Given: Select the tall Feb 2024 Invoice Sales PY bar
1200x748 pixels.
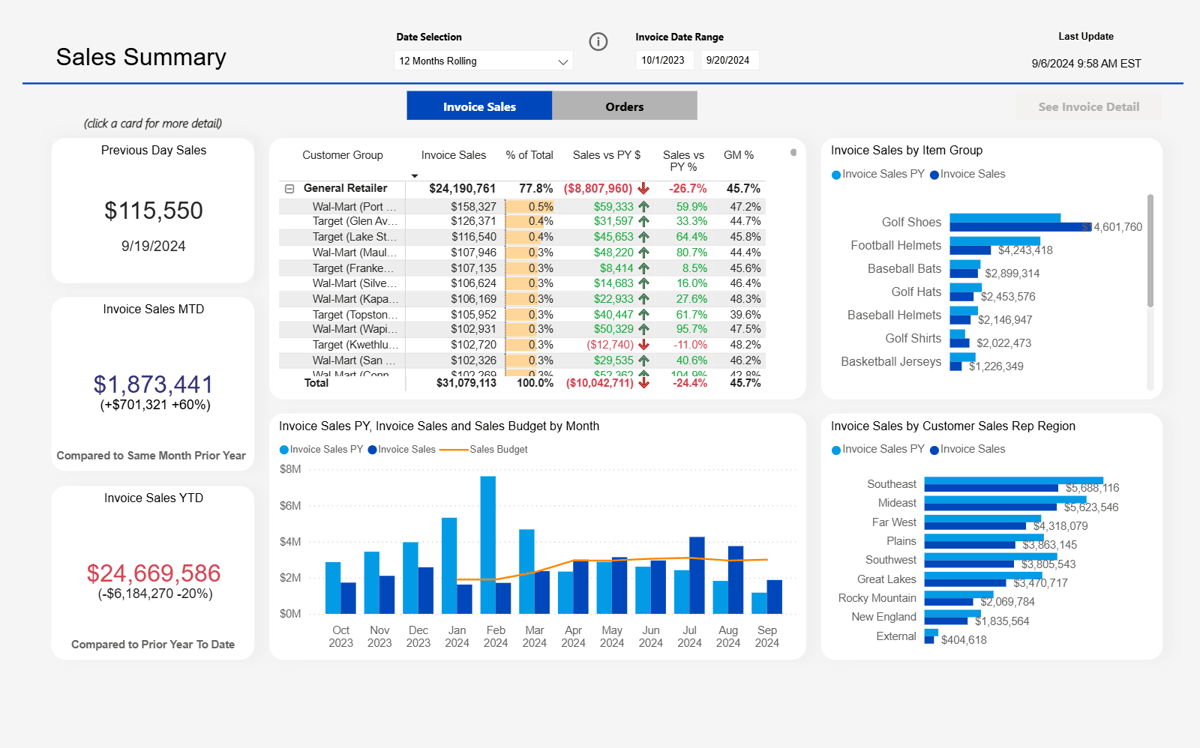Looking at the screenshot, I should 488,545.
